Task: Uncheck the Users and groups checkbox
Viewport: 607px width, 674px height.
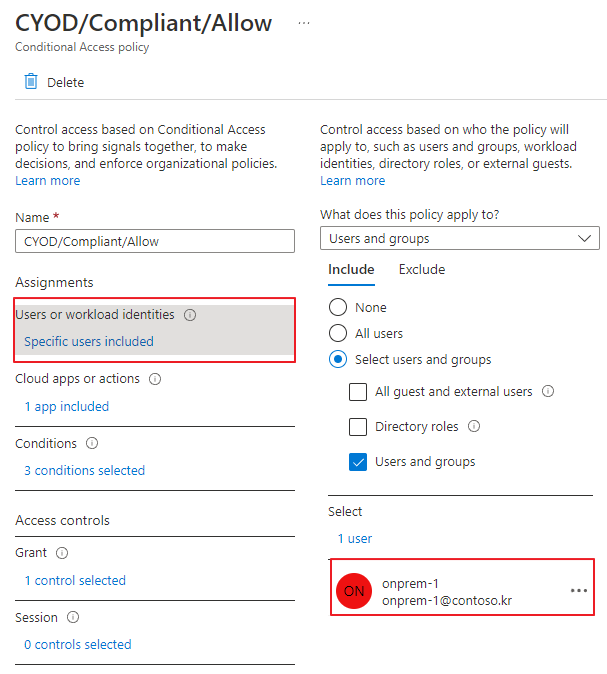Action: (x=358, y=462)
